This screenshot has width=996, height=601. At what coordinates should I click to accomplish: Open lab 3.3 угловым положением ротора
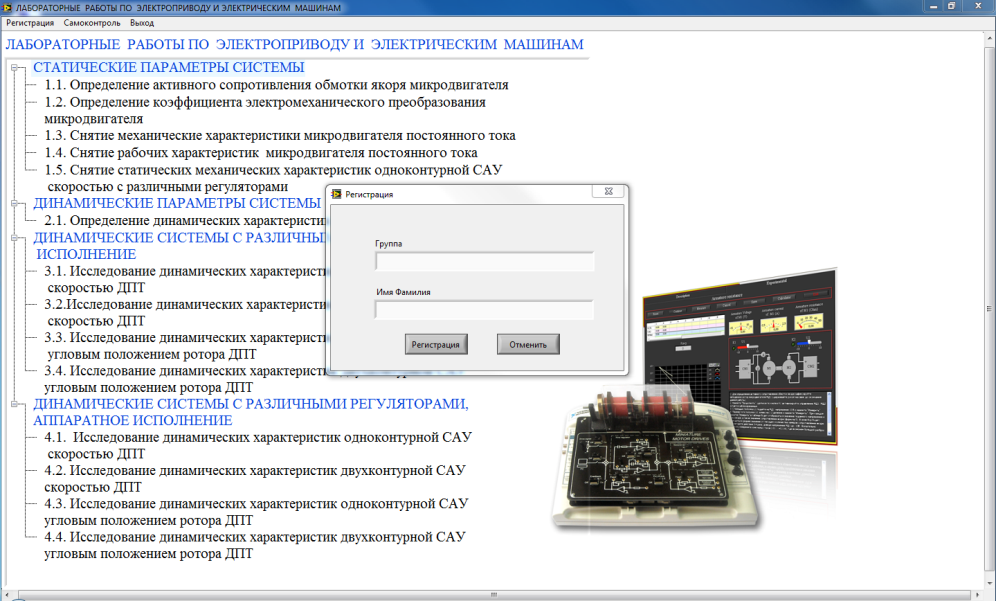(x=184, y=346)
